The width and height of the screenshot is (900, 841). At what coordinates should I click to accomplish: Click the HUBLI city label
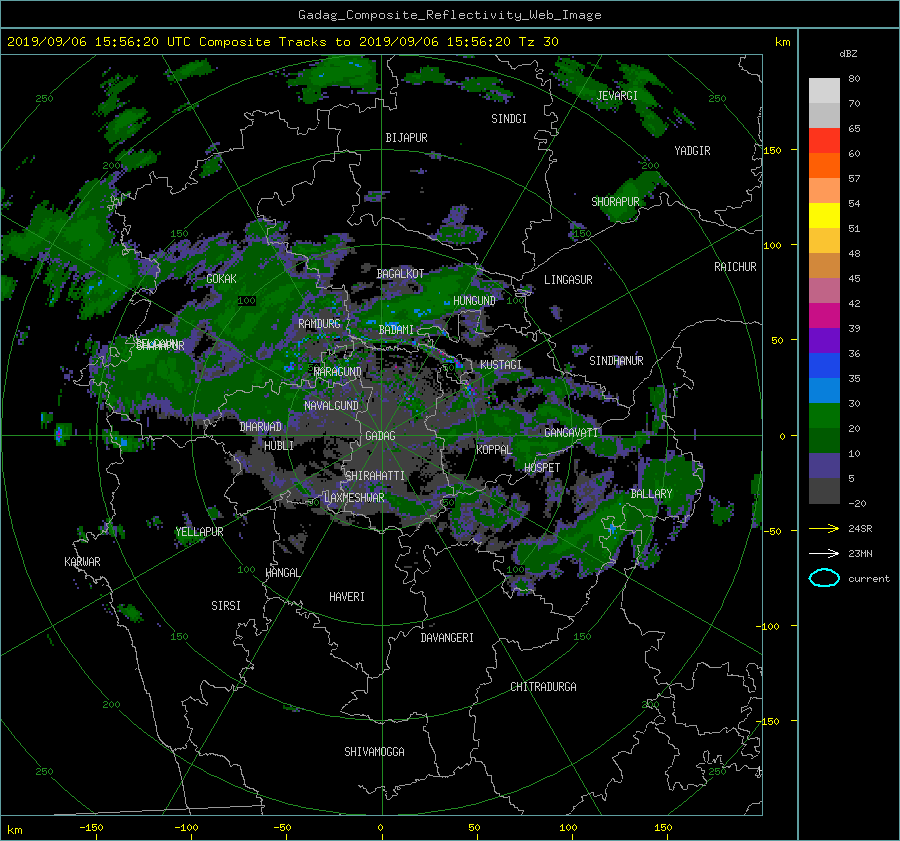click(x=279, y=446)
